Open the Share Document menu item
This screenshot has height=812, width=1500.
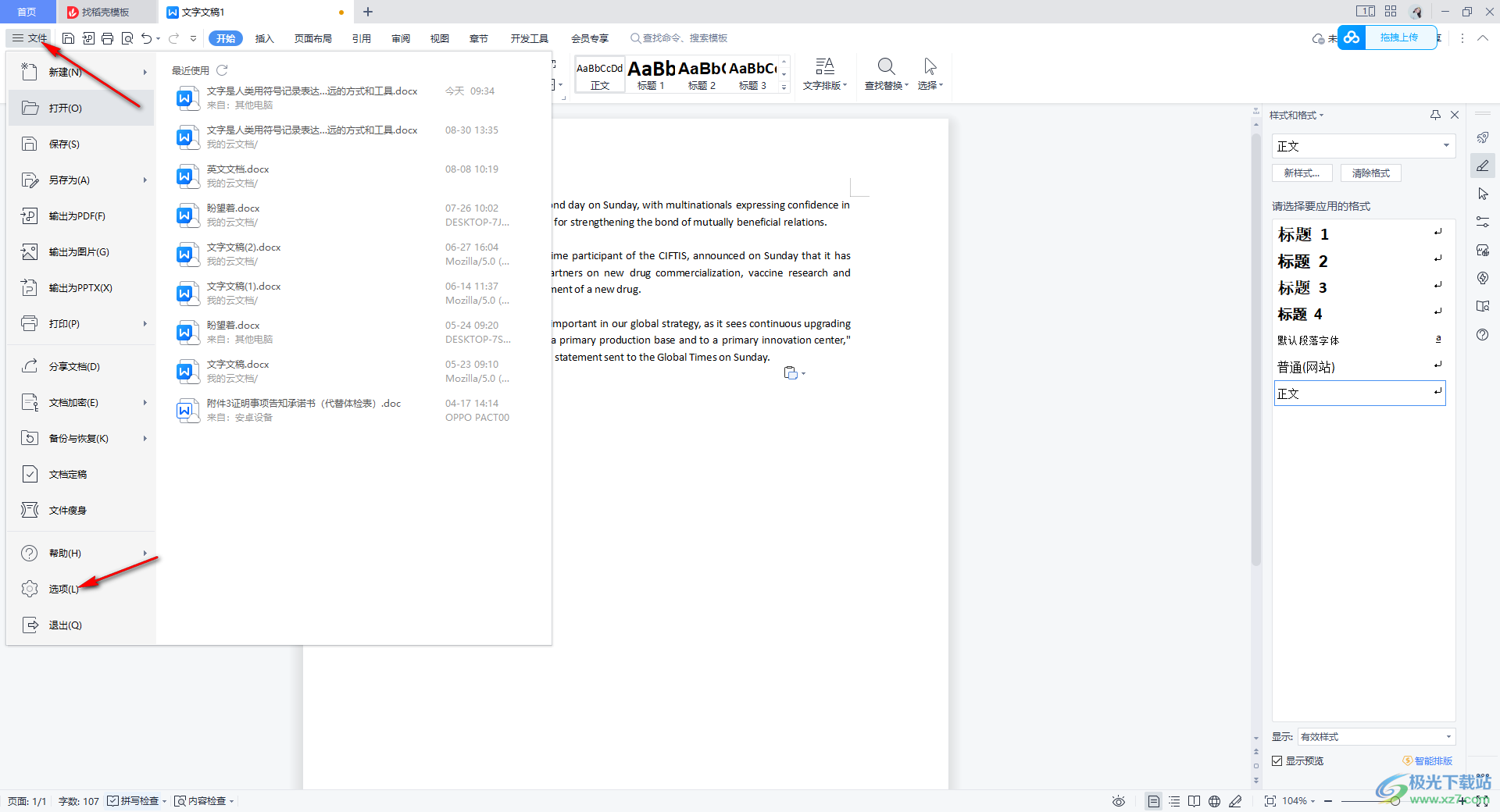point(81,366)
